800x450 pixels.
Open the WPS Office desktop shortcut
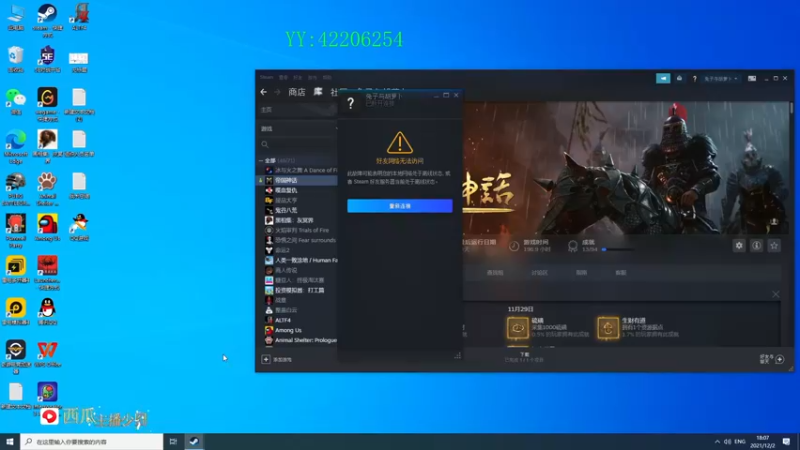pos(47,354)
